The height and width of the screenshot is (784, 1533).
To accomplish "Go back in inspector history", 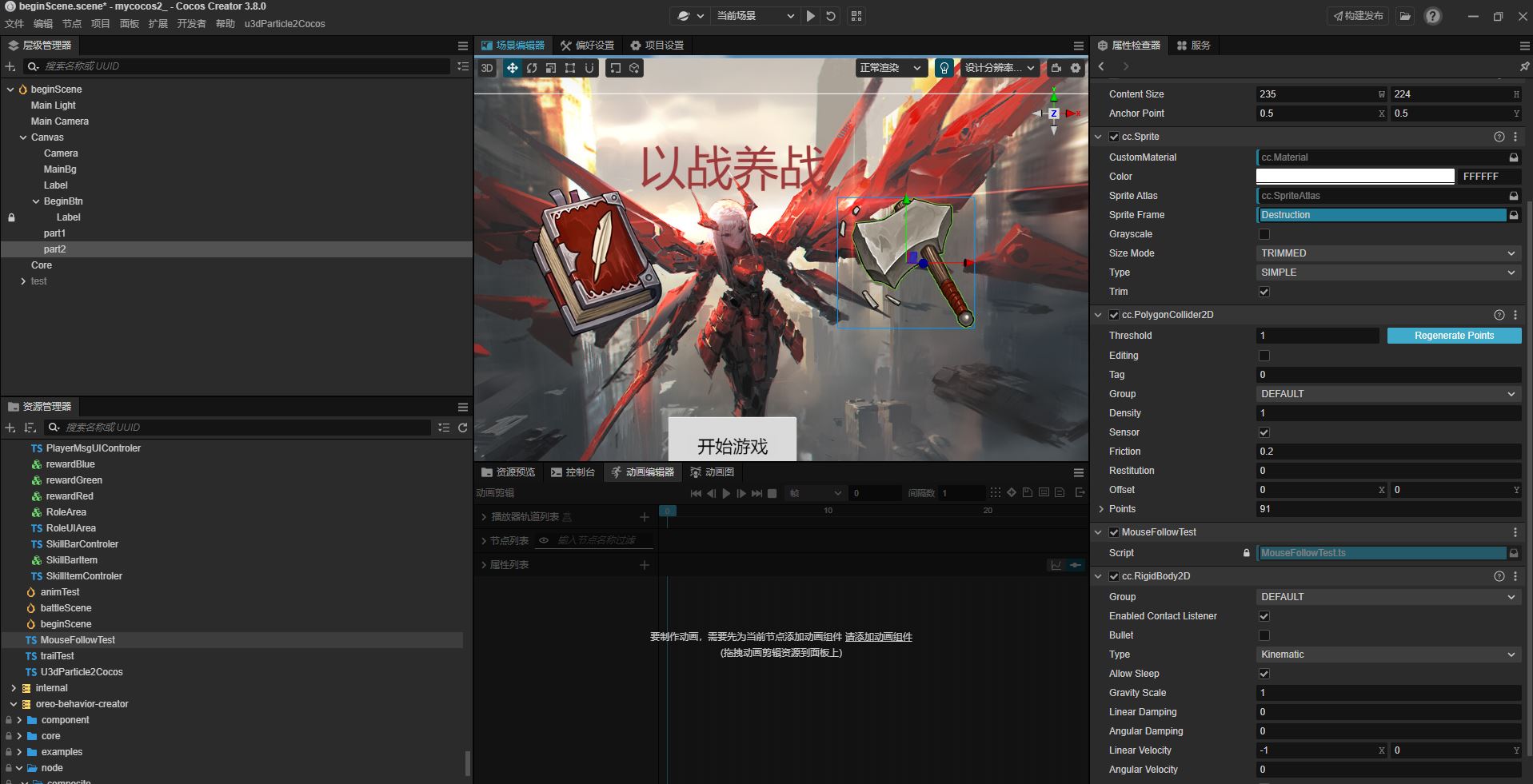I will 1102,66.
